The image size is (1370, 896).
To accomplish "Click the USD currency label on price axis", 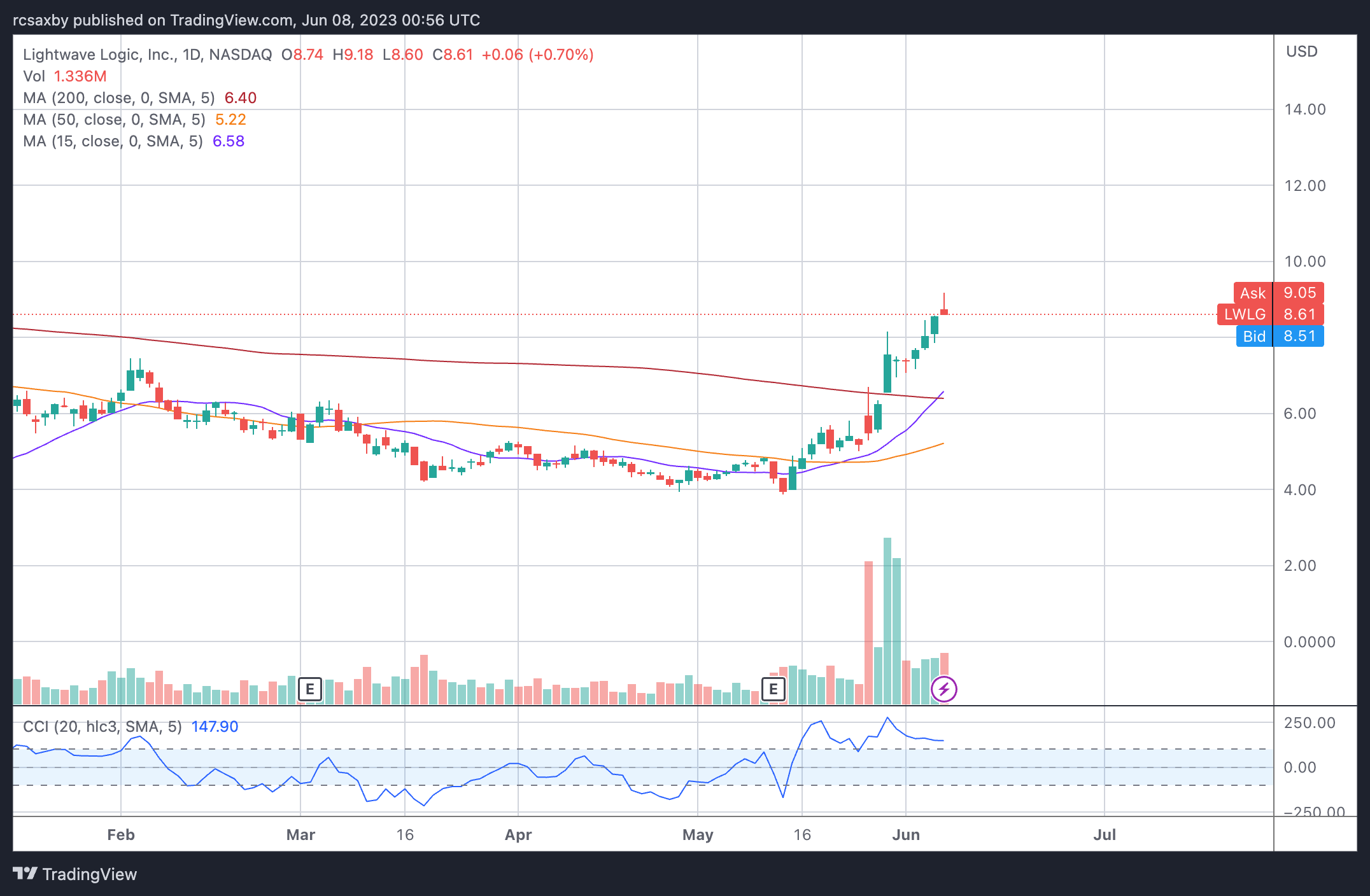I will pos(1302,52).
